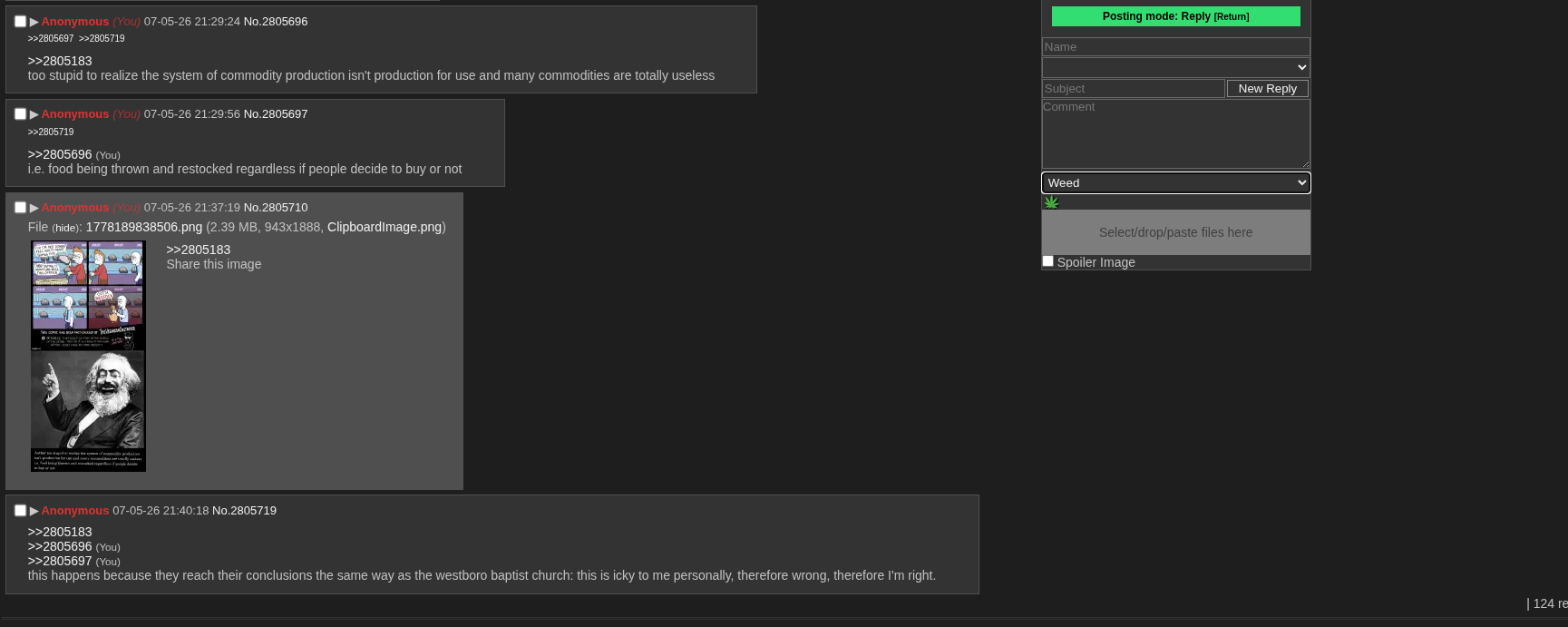This screenshot has width=1568, height=627.
Task: Open the post menu triangle for No.2805719
Action: pyautogui.click(x=34, y=511)
